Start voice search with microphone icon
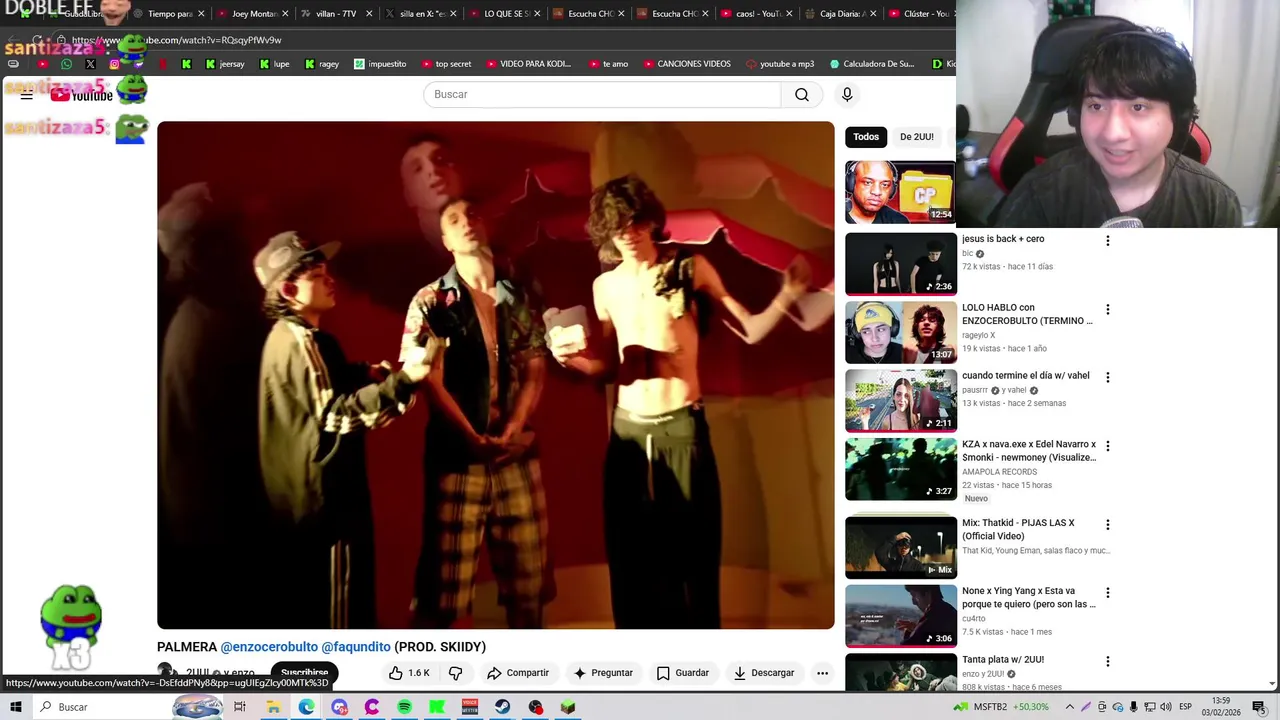1280x720 pixels. [847, 94]
